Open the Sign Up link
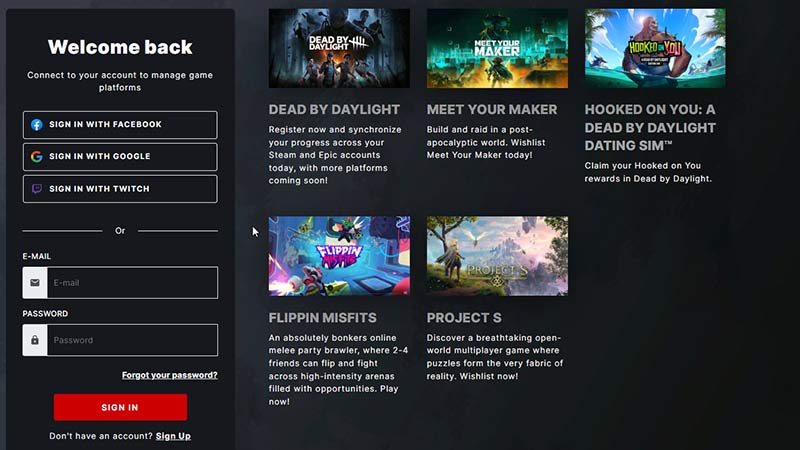This screenshot has height=450, width=800. (173, 436)
